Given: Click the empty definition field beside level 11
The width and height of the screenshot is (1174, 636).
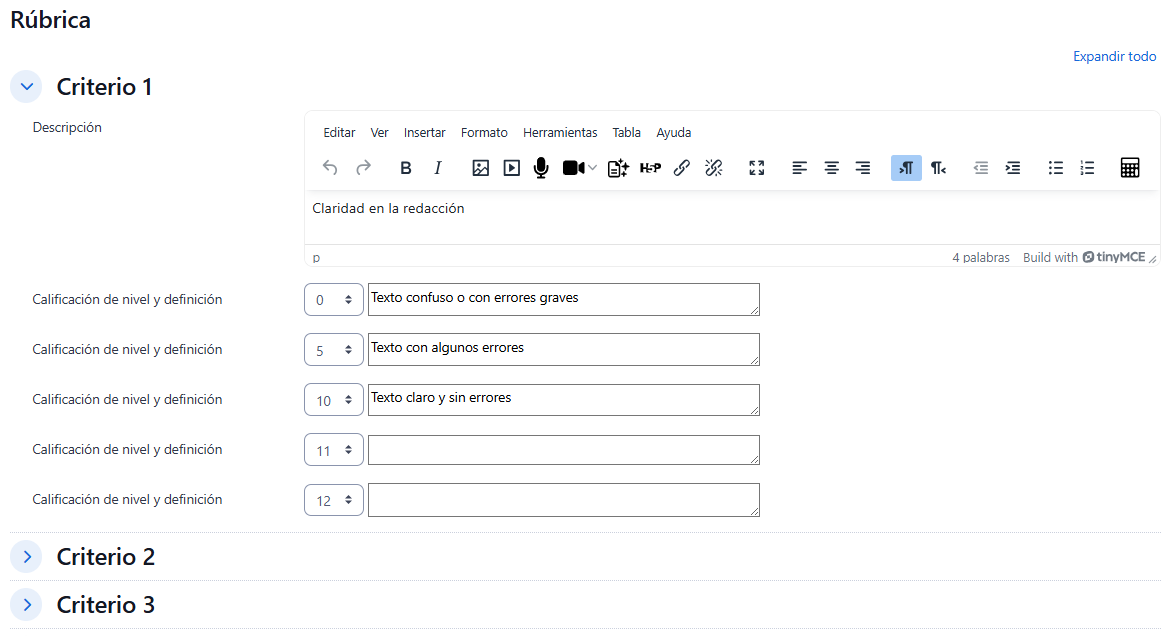Looking at the screenshot, I should click(x=563, y=450).
